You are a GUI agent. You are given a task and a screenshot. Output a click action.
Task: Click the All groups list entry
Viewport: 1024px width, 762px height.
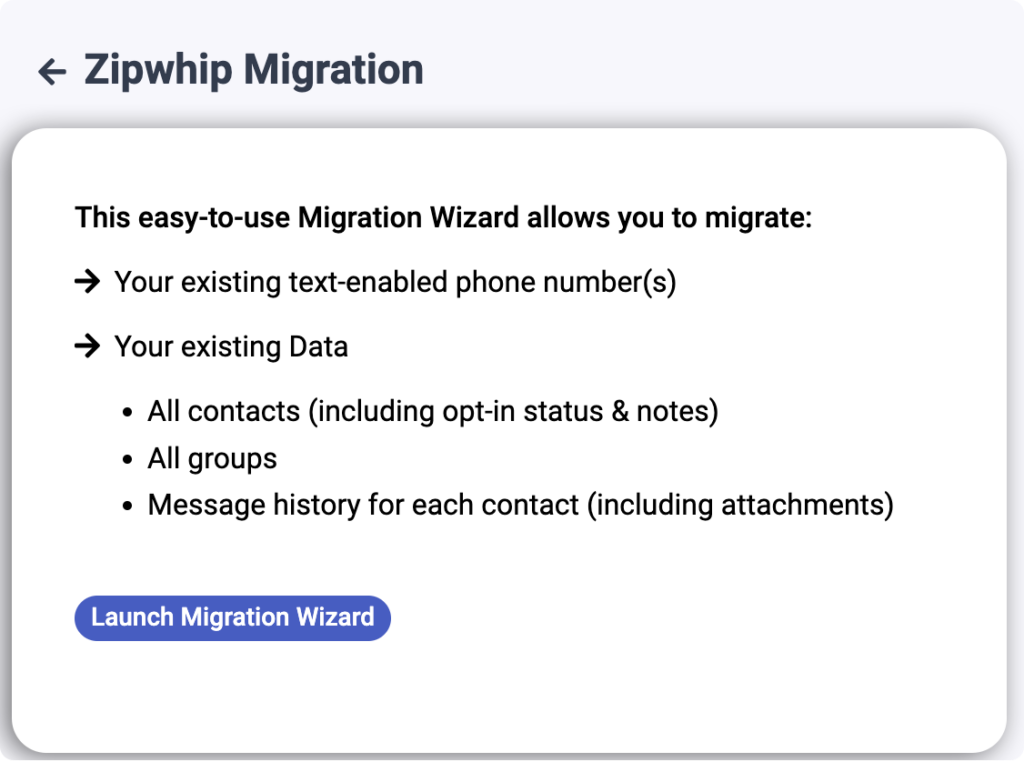coord(212,458)
